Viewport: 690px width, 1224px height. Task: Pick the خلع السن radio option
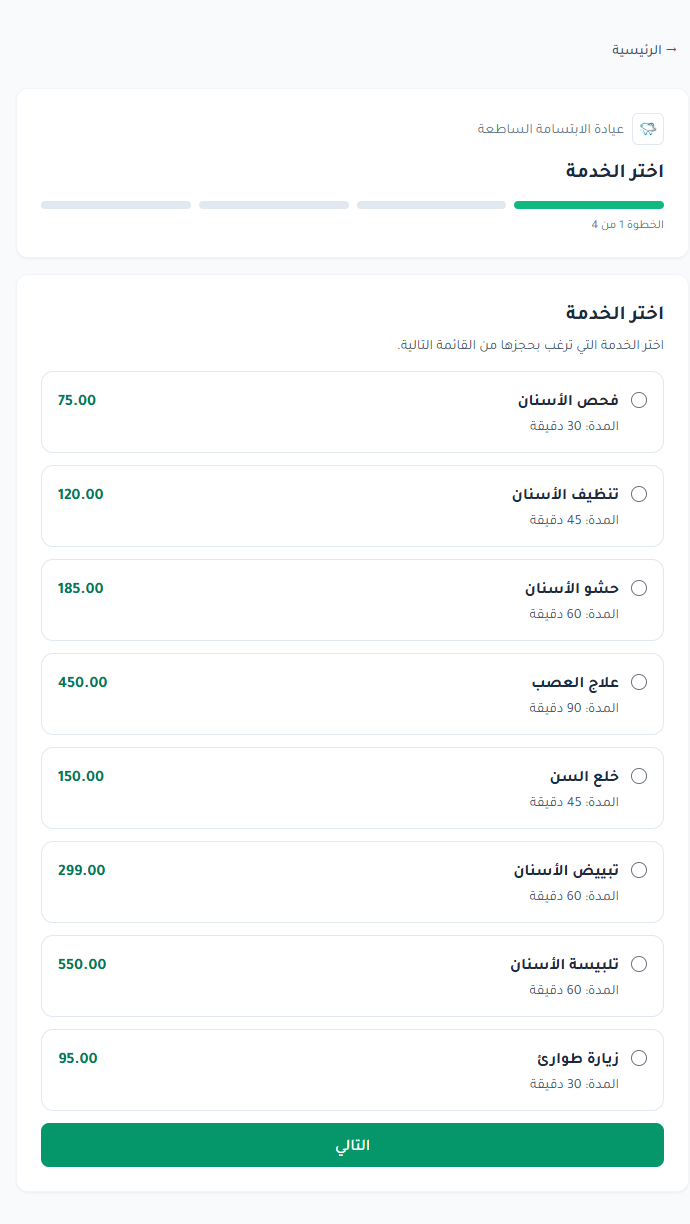click(x=639, y=776)
